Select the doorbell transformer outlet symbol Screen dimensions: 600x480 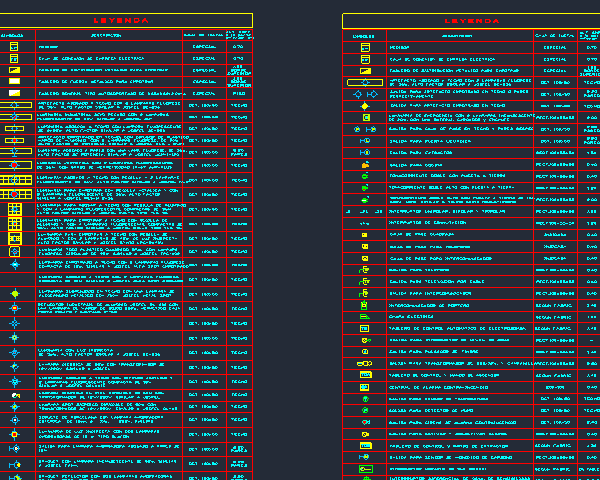coord(364,363)
